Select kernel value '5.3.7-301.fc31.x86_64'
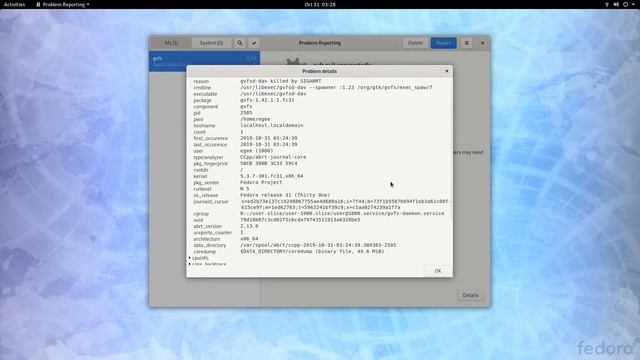 click(271, 176)
